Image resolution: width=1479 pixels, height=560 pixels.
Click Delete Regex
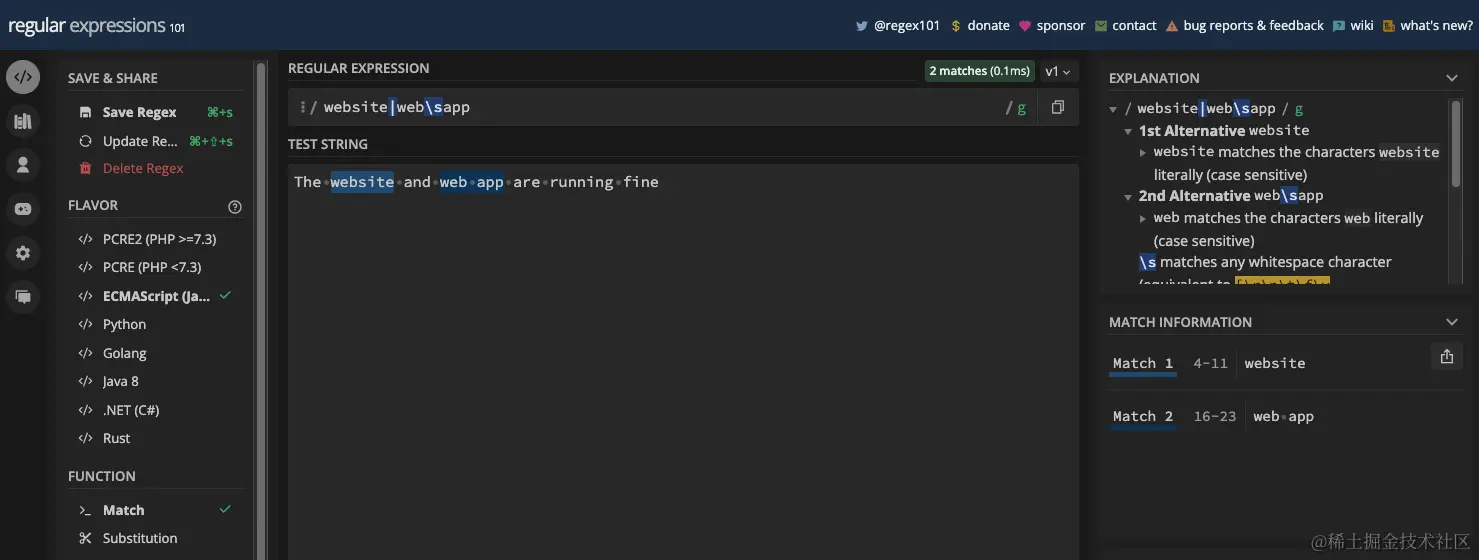pos(143,168)
